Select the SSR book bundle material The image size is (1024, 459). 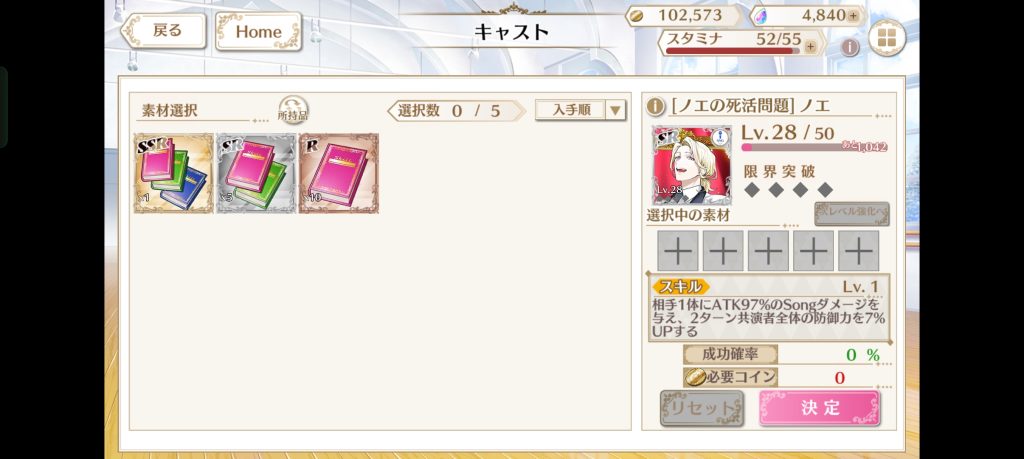[x=174, y=173]
